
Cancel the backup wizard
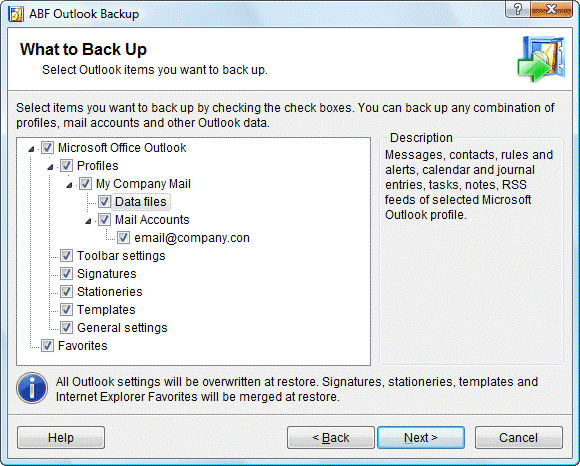tap(519, 438)
